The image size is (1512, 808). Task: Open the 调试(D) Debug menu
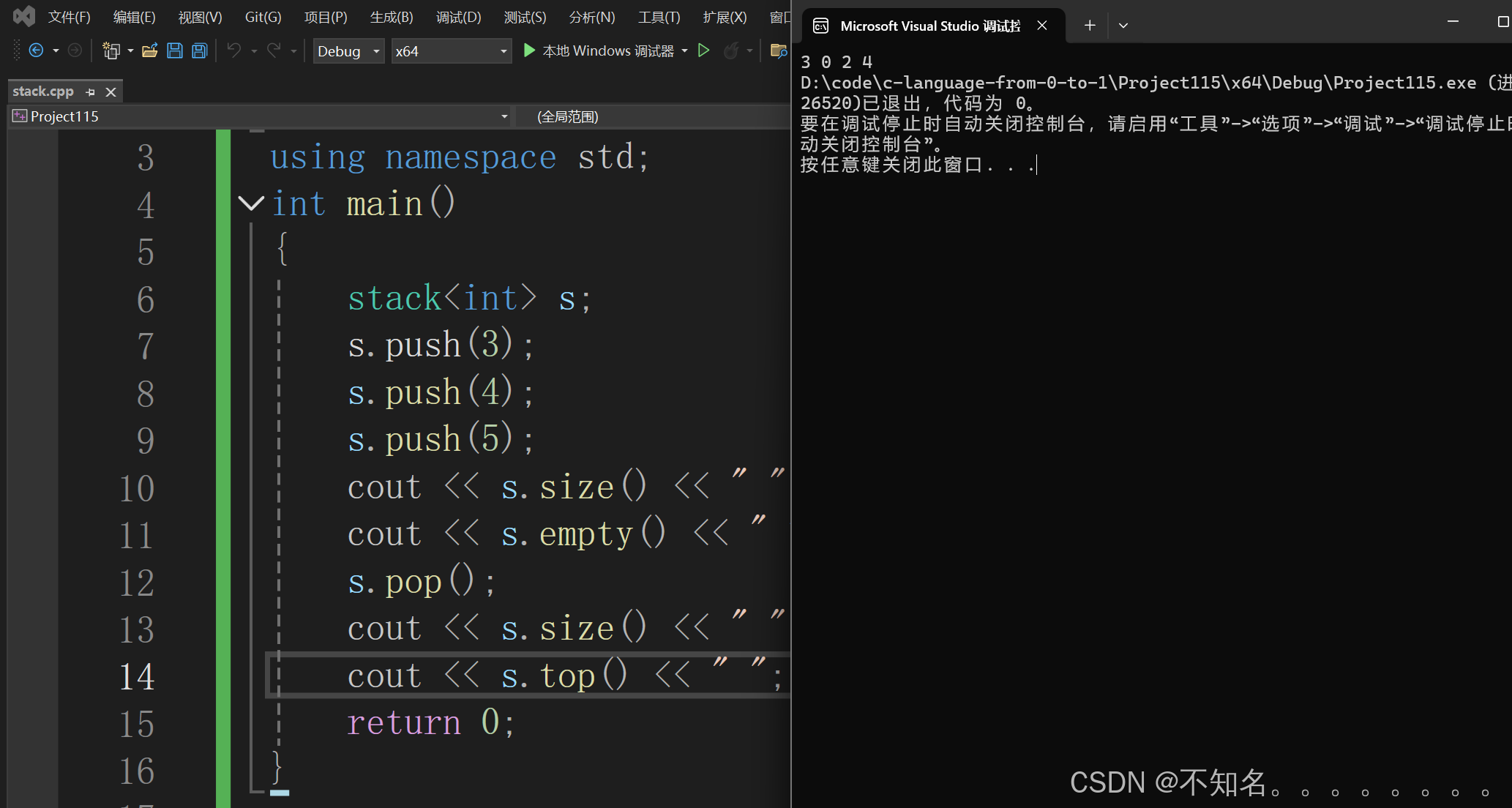458,17
